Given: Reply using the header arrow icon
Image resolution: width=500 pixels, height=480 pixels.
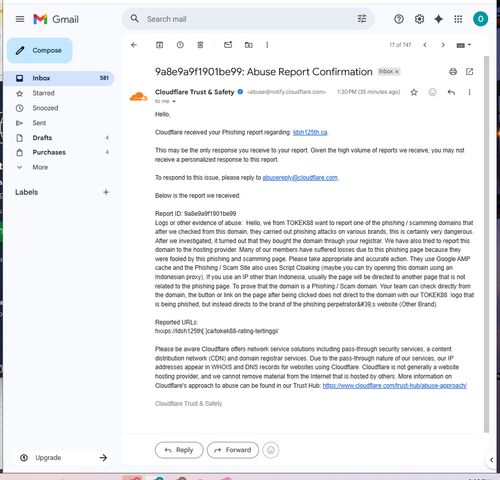Looking at the screenshot, I should click(x=451, y=92).
